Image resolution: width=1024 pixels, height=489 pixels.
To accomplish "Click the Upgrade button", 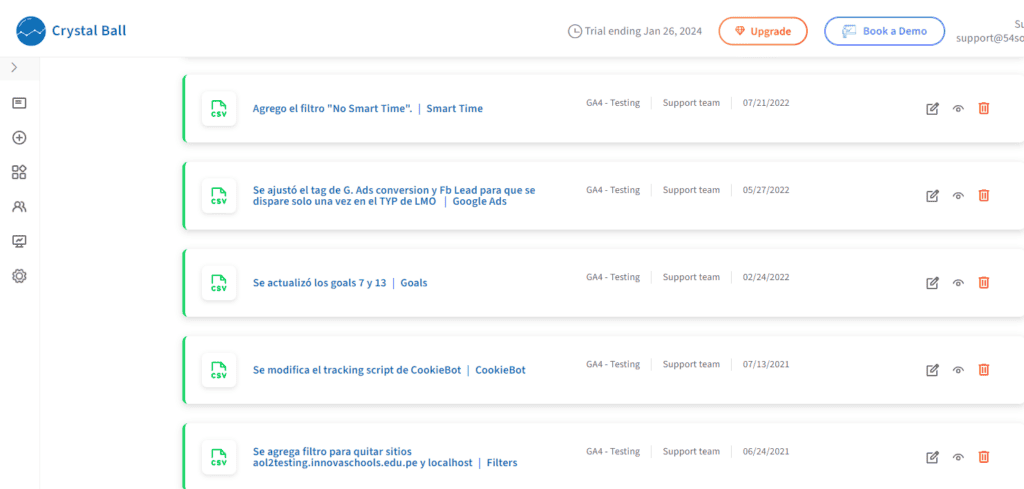I will coord(763,31).
